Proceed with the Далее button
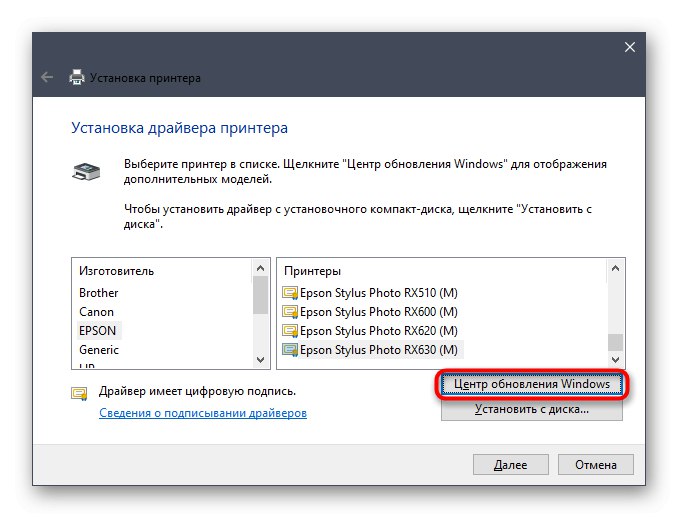 coord(509,465)
